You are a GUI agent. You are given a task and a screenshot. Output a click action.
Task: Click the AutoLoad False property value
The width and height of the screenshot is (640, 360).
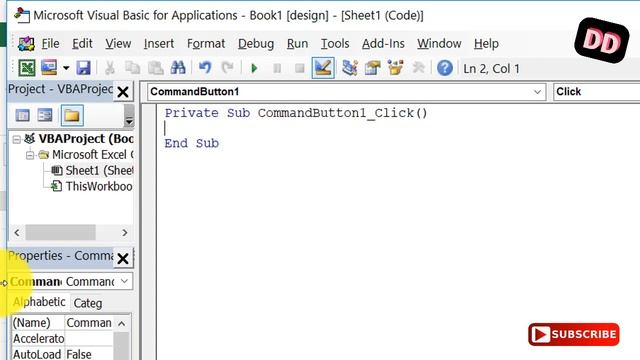pyautogui.click(x=89, y=354)
